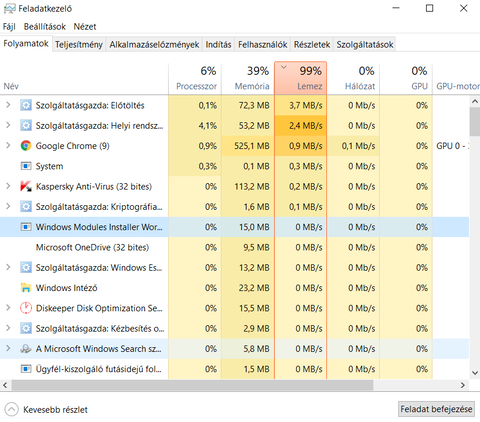This screenshot has height=422, width=480.
Task: Expand A Microsoft Windows Search row
Action: click(8, 349)
